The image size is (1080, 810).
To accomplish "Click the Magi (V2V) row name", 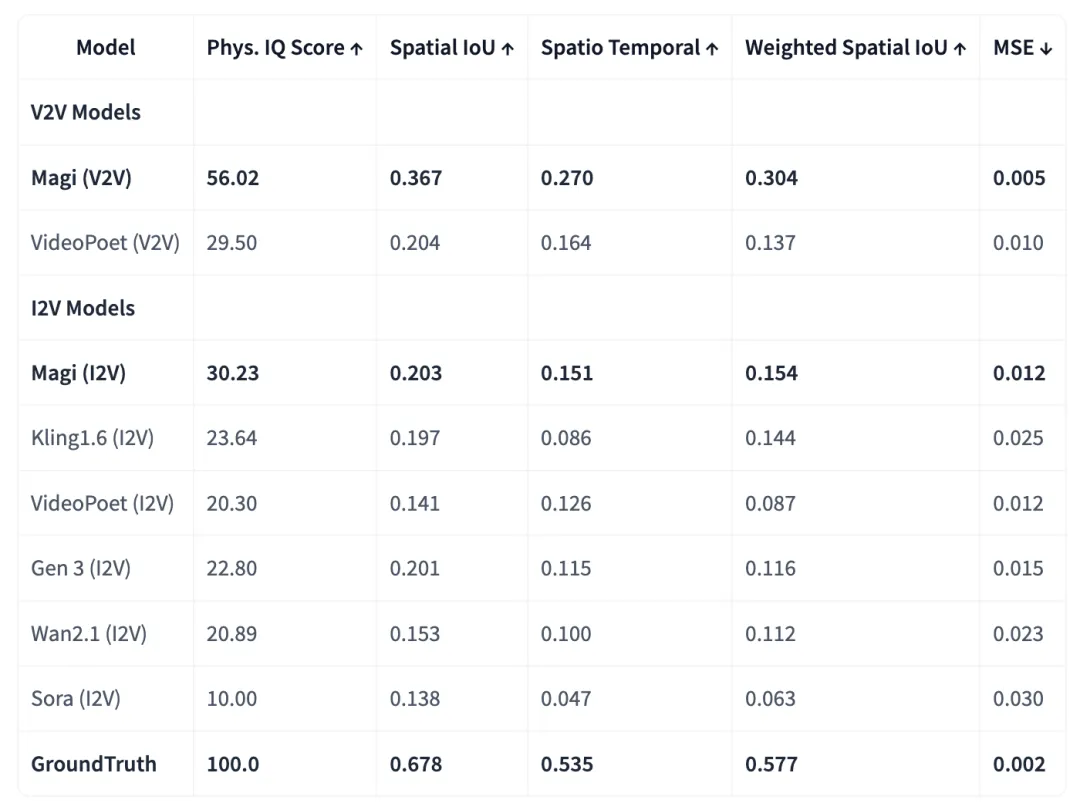I will [x=81, y=178].
